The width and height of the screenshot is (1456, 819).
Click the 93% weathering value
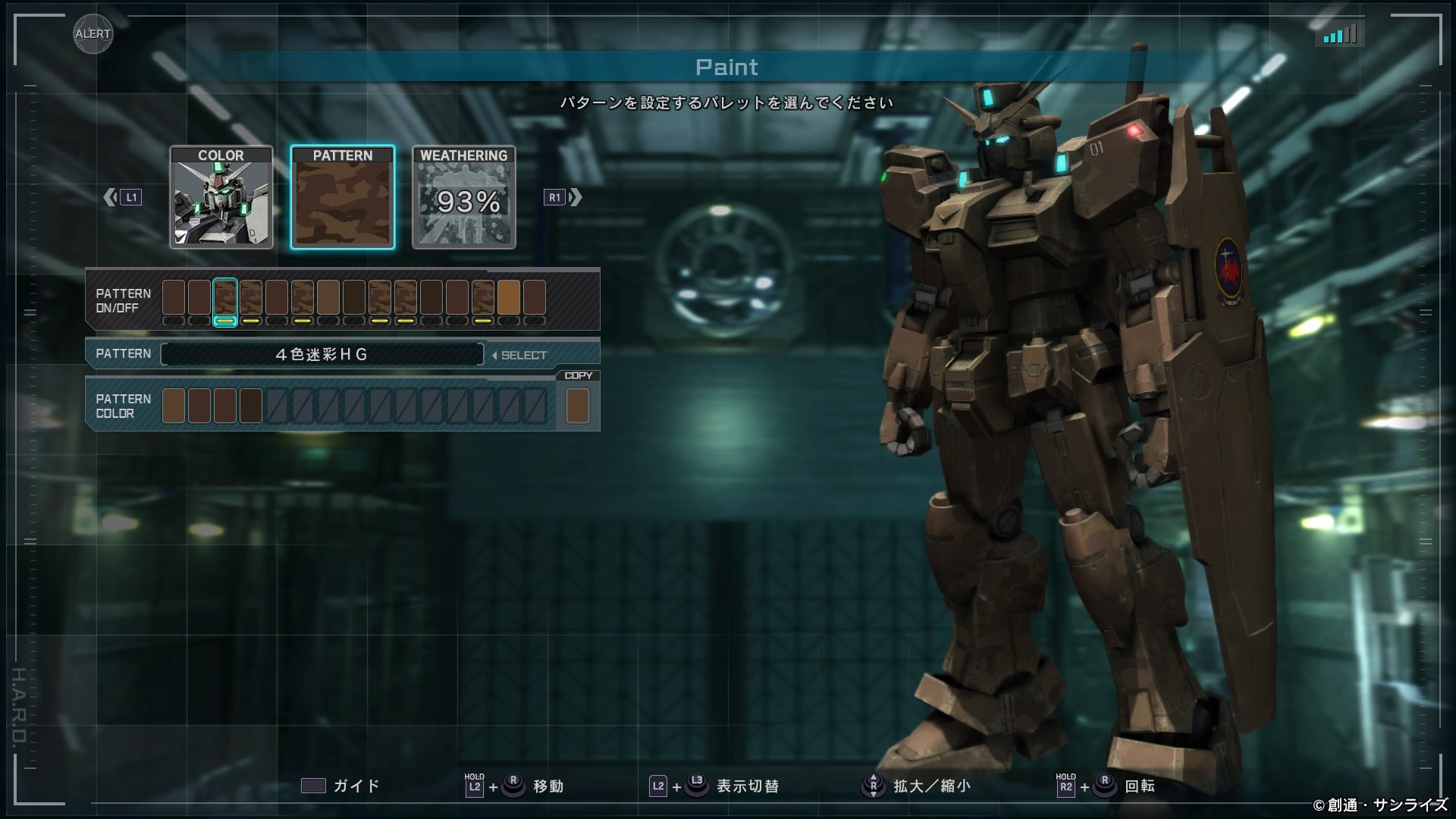[x=469, y=202]
